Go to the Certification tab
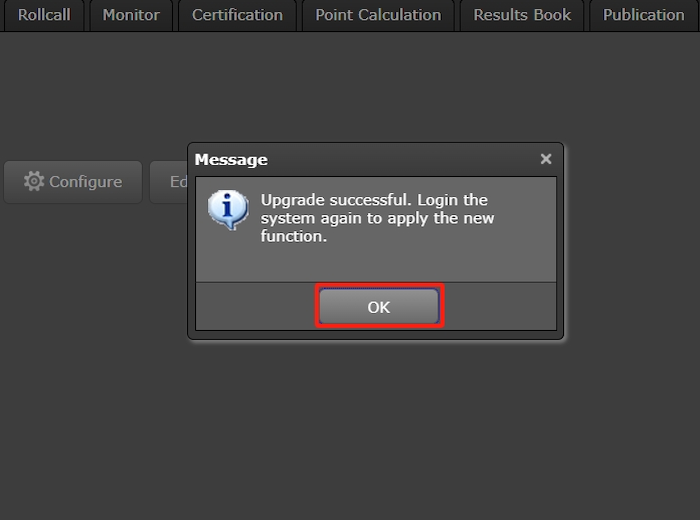The height and width of the screenshot is (520, 700). (237, 15)
